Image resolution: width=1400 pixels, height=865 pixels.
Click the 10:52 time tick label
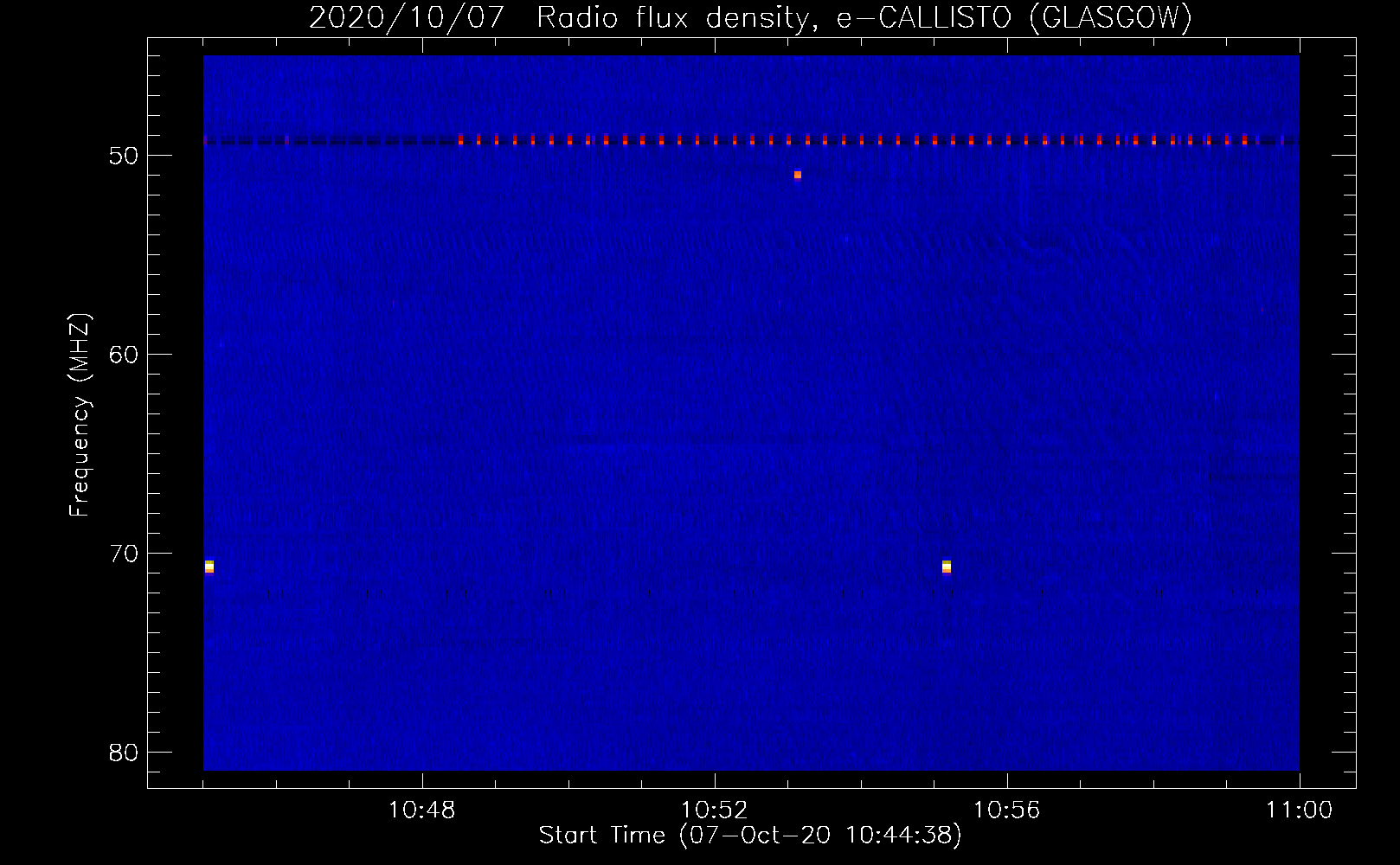[714, 811]
